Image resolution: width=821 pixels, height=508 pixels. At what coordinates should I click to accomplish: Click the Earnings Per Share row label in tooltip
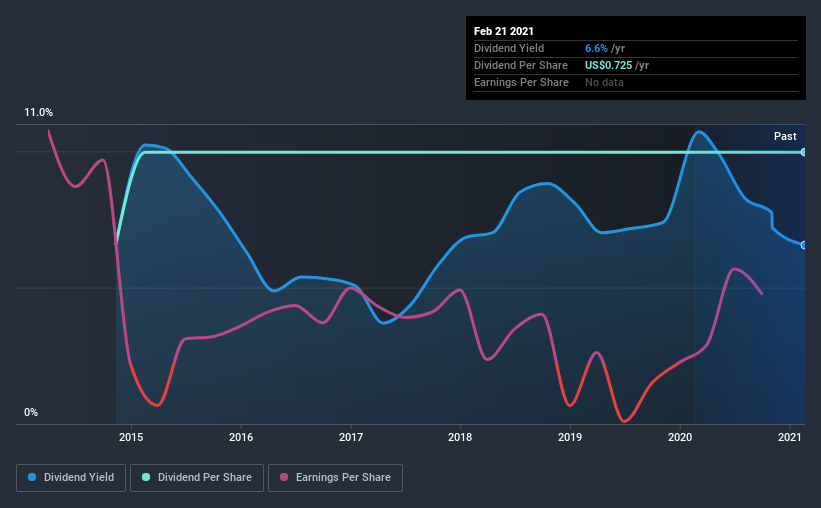(x=521, y=82)
